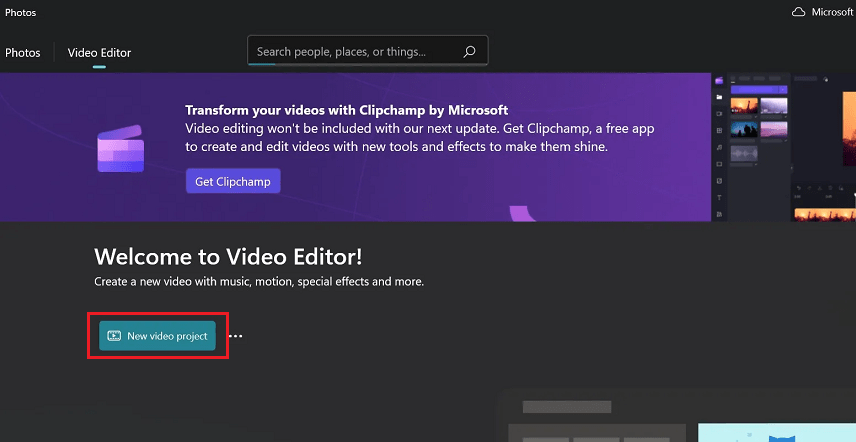Screen dimensions: 856x442
Task: Click the Transform your videos with Clipchamp headline
Action: [x=347, y=110]
